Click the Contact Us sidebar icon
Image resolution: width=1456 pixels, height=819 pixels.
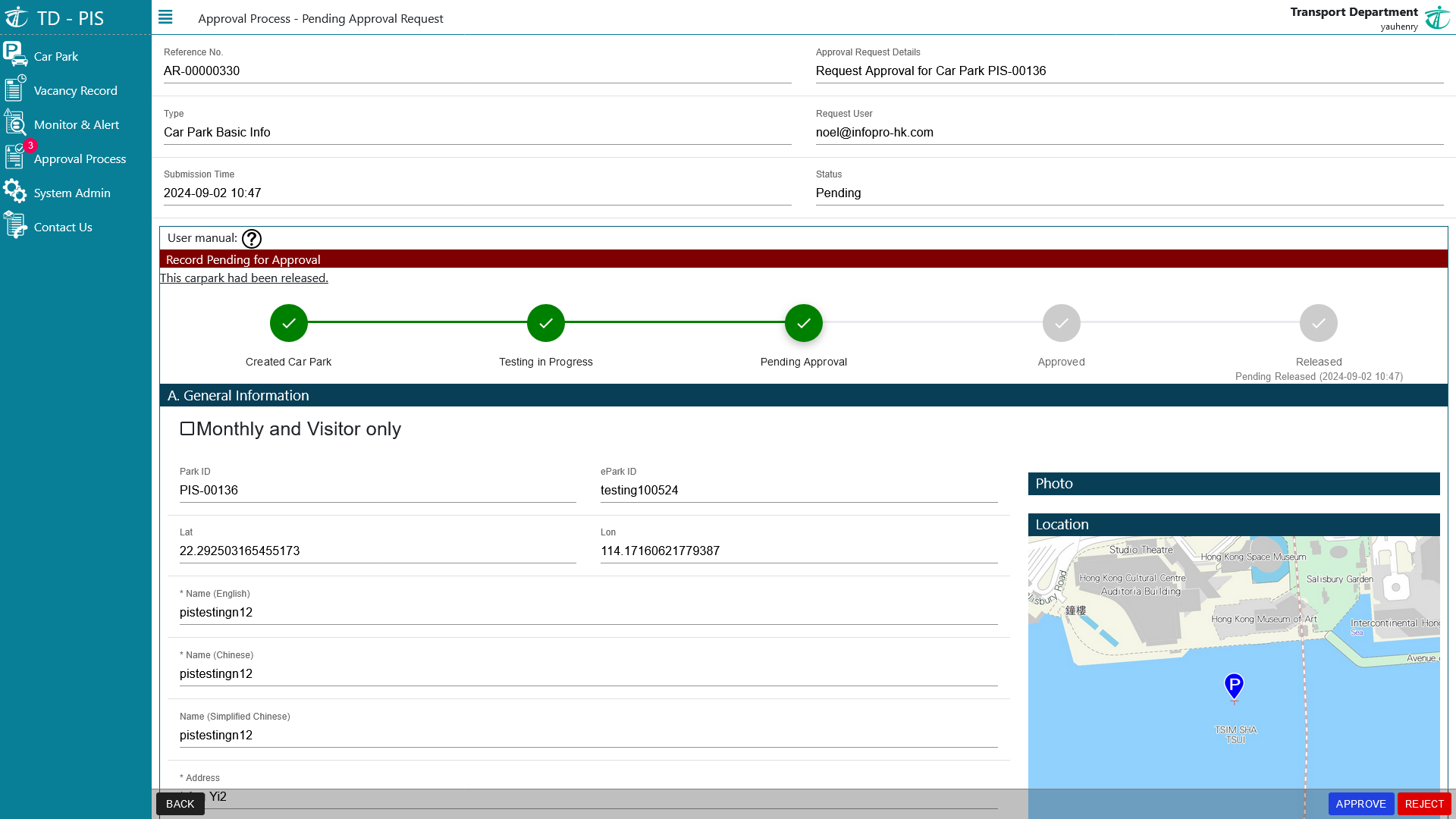click(x=15, y=225)
